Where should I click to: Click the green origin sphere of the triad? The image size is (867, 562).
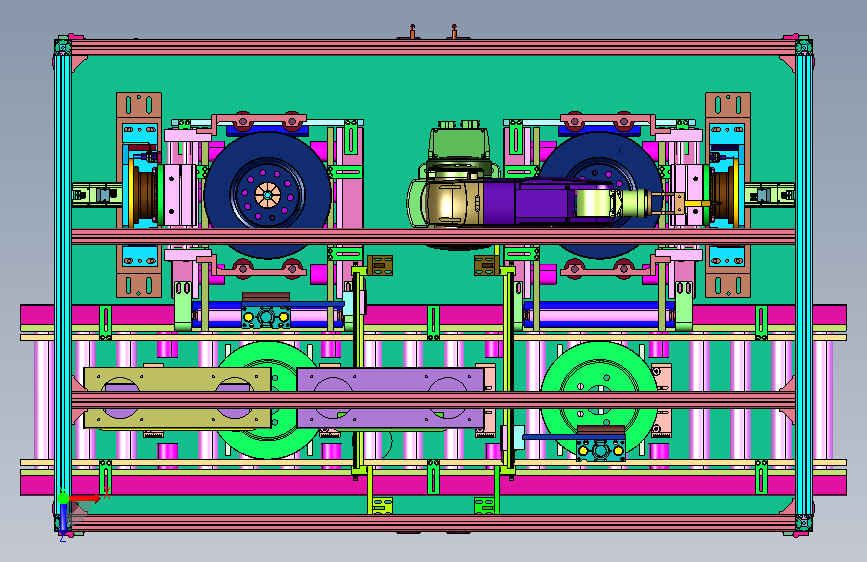point(64,498)
